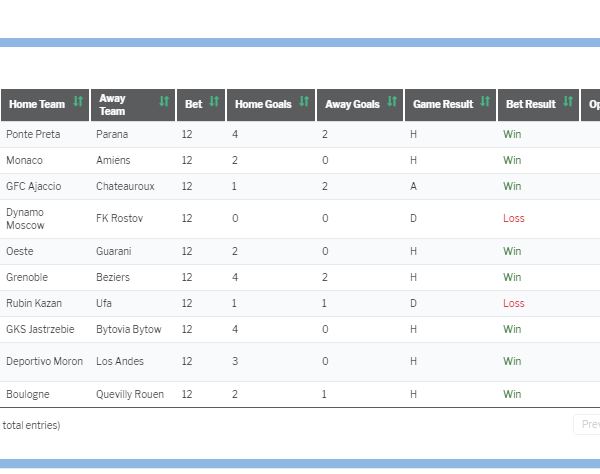
Task: Select the Dynamo Moscow cell
Action: coord(25,218)
